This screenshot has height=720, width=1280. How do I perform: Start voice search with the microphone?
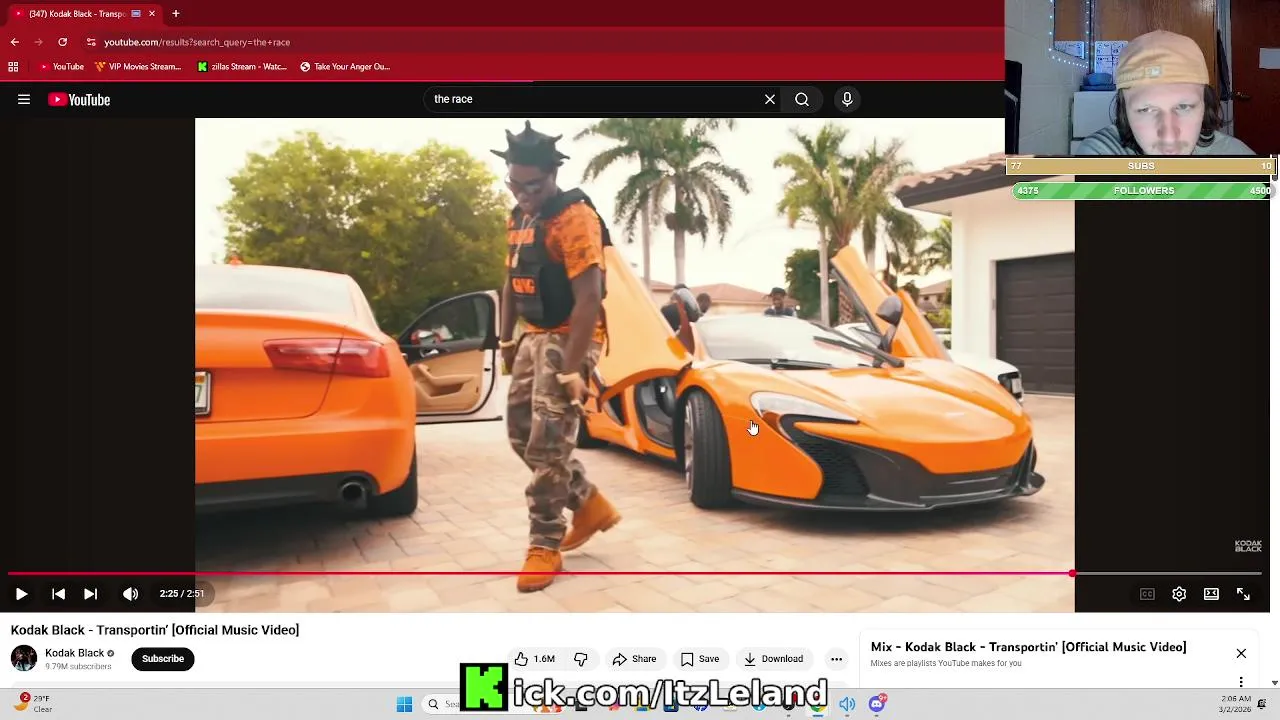click(x=847, y=99)
